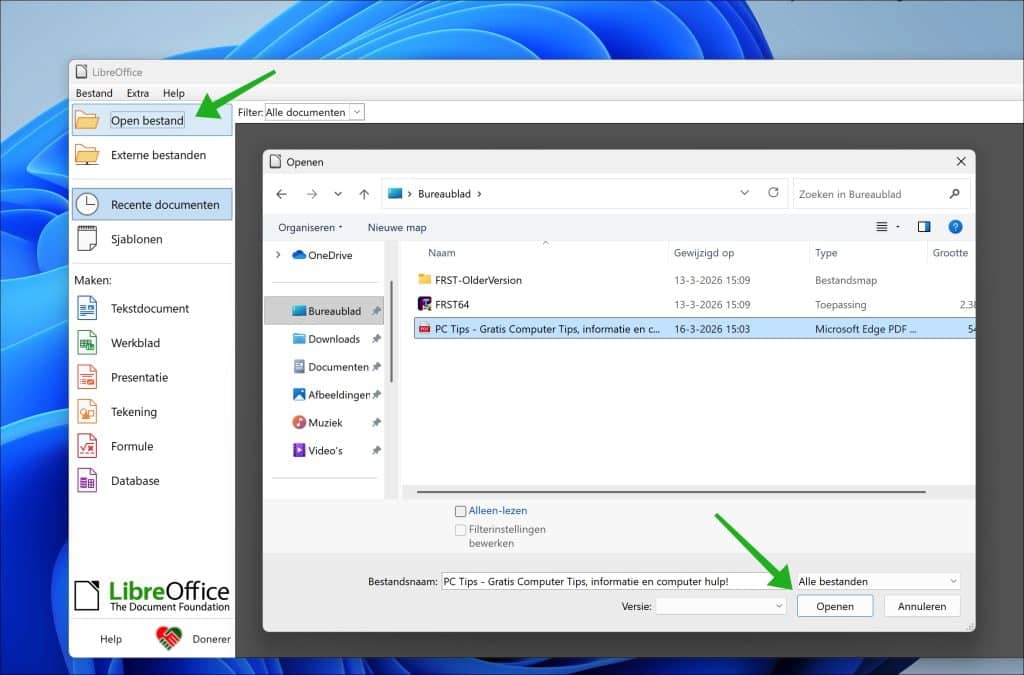This screenshot has width=1024, height=675.
Task: Select the Formule icon
Action: (x=88, y=447)
